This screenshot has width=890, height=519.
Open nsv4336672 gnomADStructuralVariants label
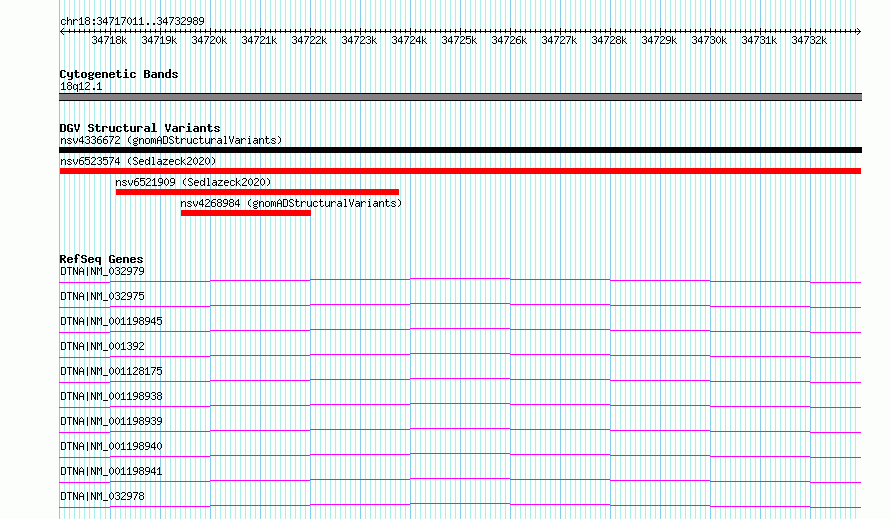[171, 140]
